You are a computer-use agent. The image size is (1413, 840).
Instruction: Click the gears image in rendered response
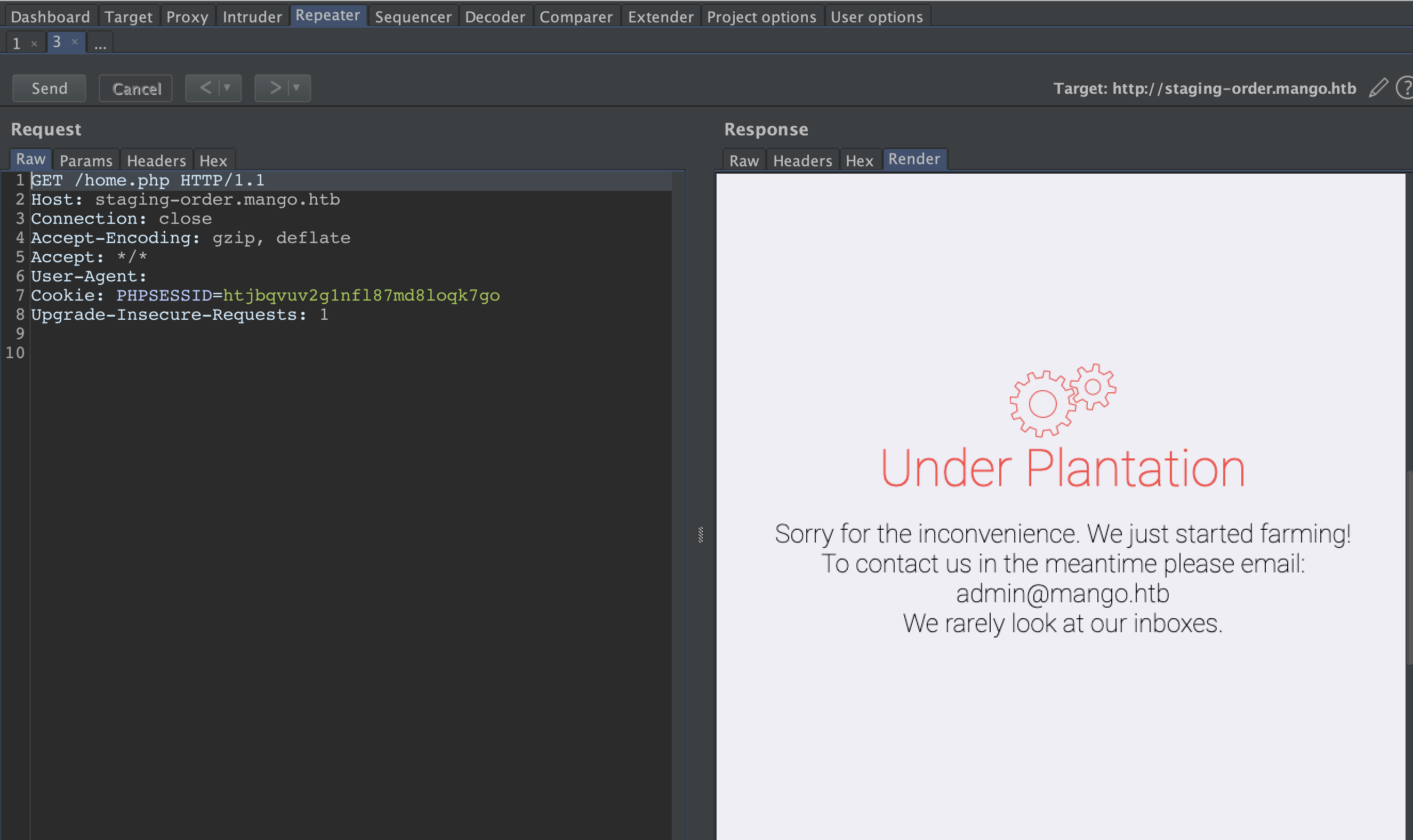click(x=1063, y=400)
